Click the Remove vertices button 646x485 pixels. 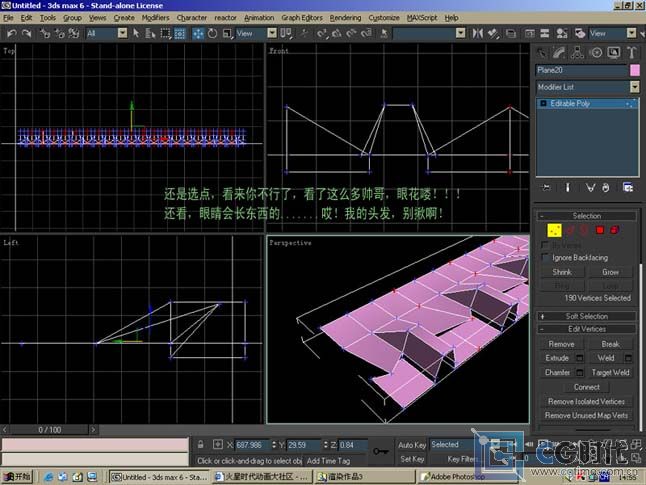click(561, 344)
